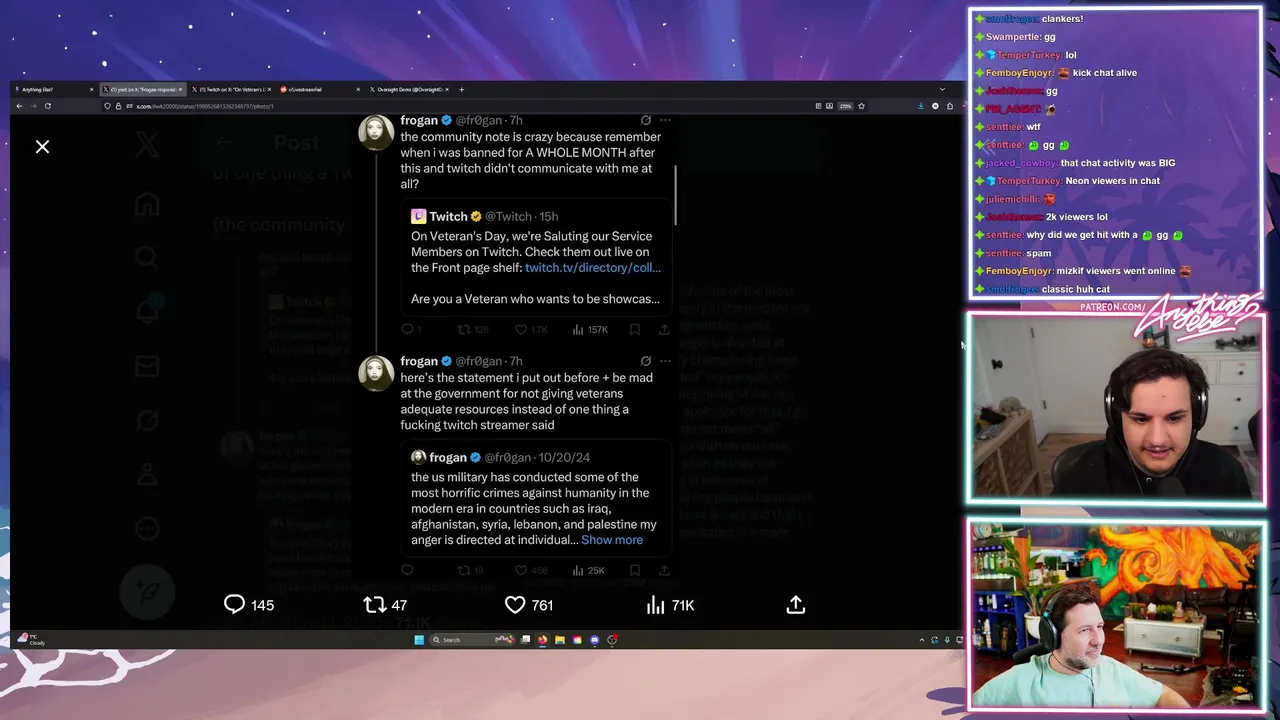Open File Explorer from the taskbar

coord(560,640)
